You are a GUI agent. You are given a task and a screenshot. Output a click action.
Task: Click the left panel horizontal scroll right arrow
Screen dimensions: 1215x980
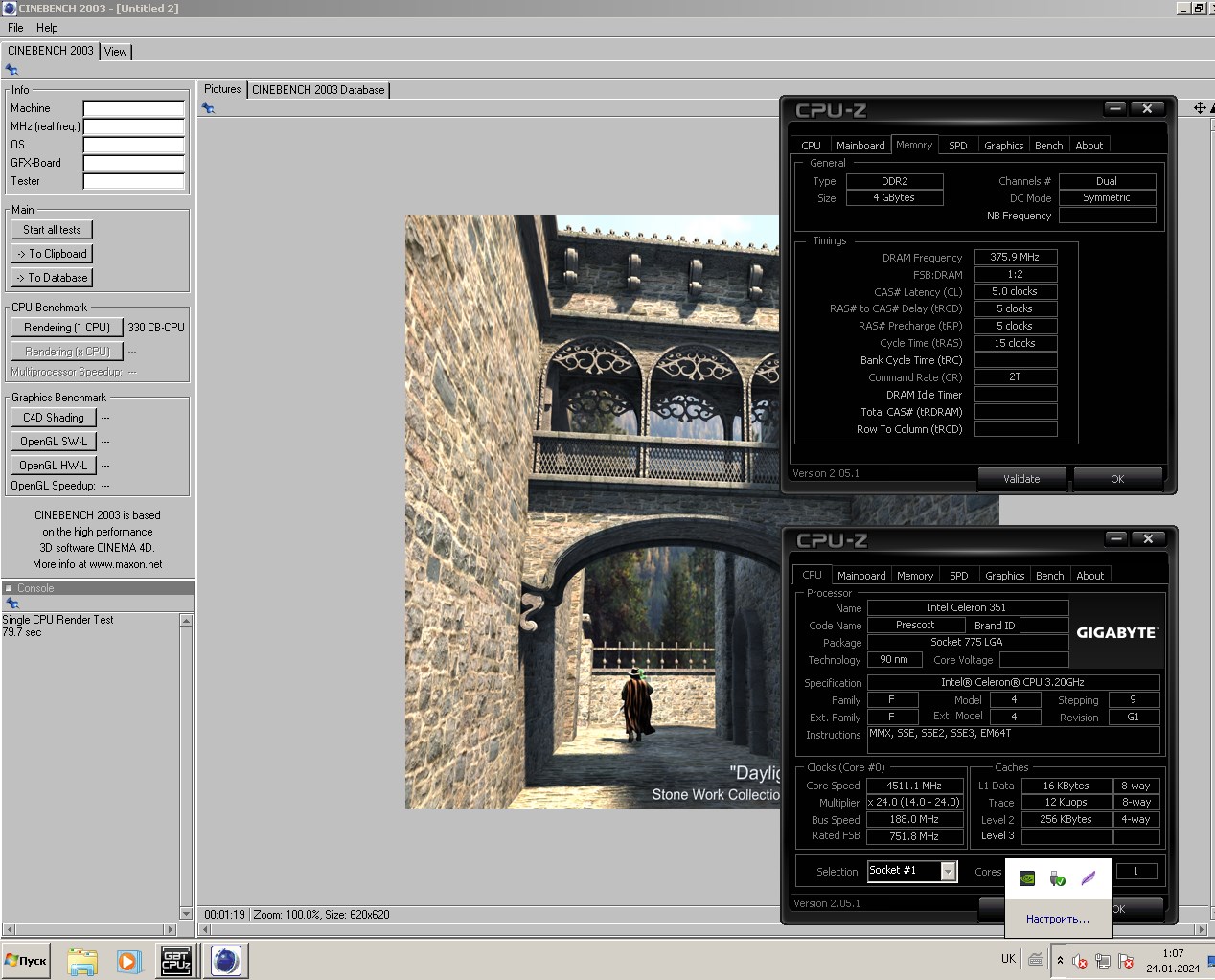coord(171,929)
